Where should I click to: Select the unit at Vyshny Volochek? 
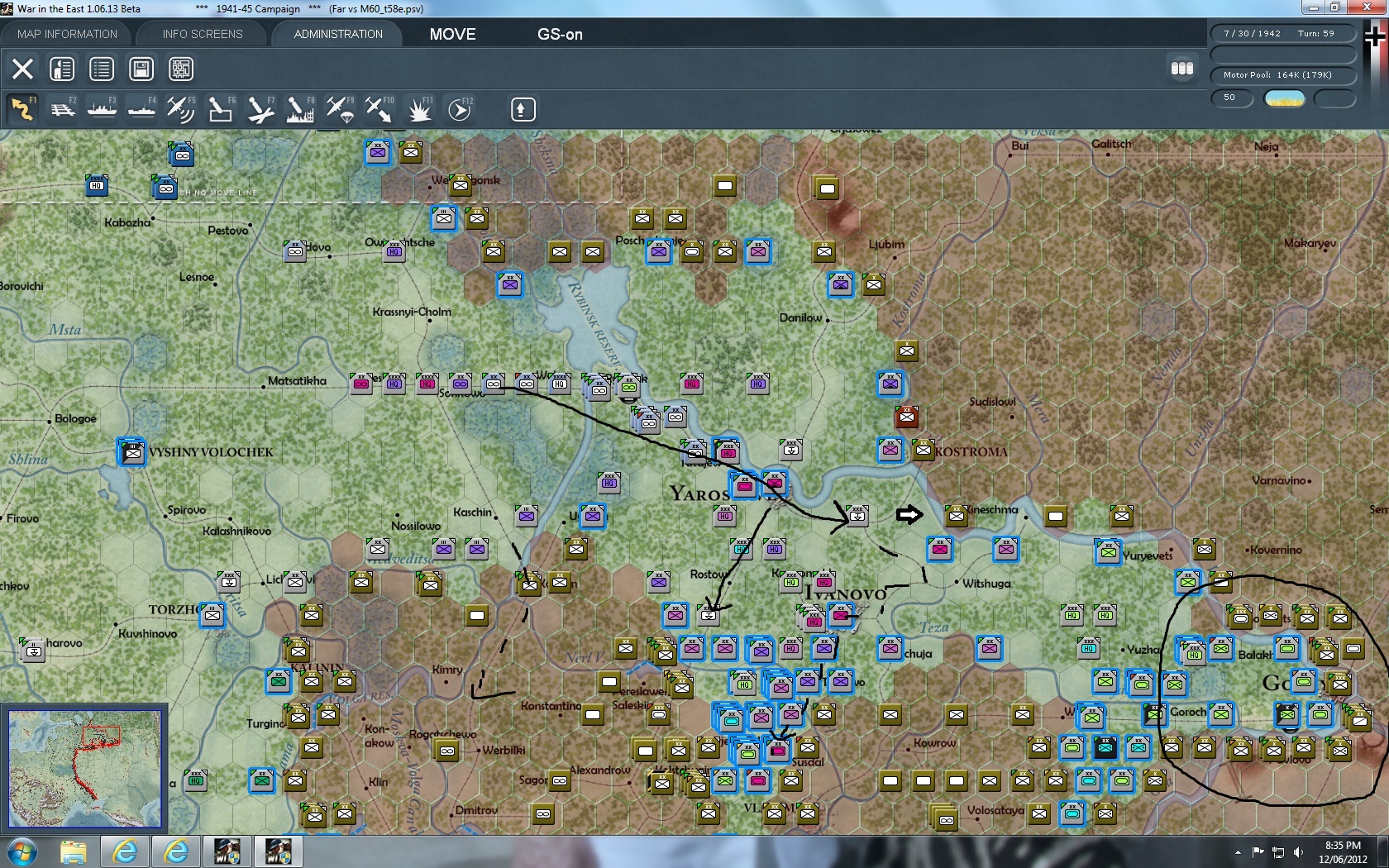(132, 452)
